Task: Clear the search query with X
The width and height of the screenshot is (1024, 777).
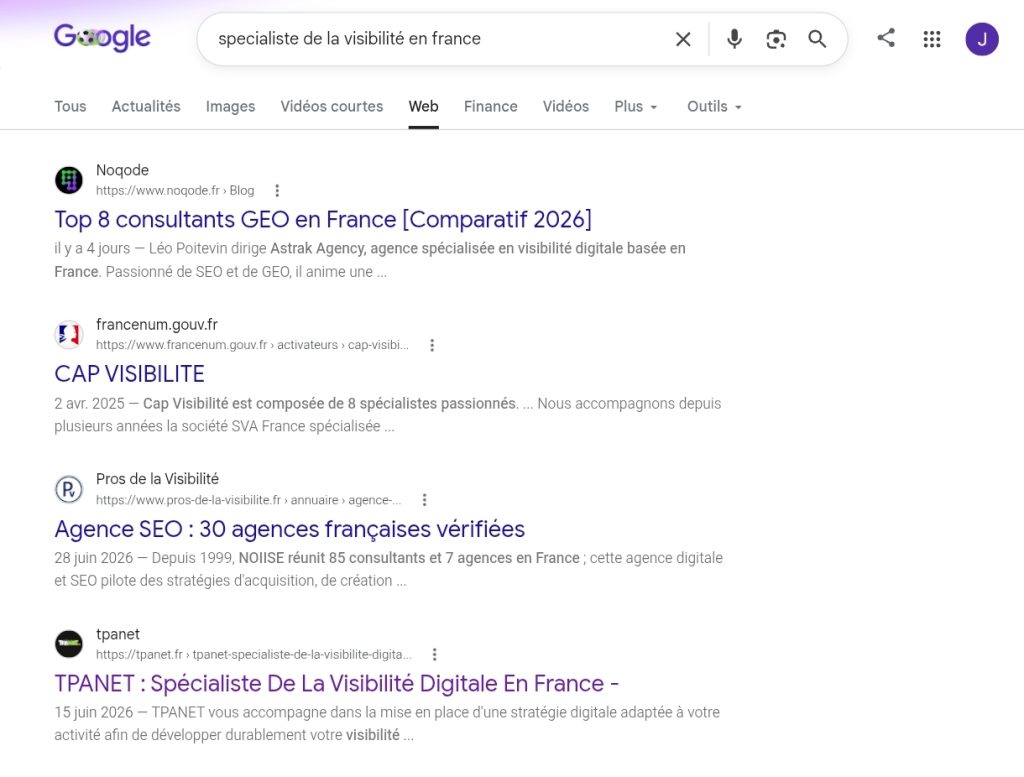Action: point(683,39)
